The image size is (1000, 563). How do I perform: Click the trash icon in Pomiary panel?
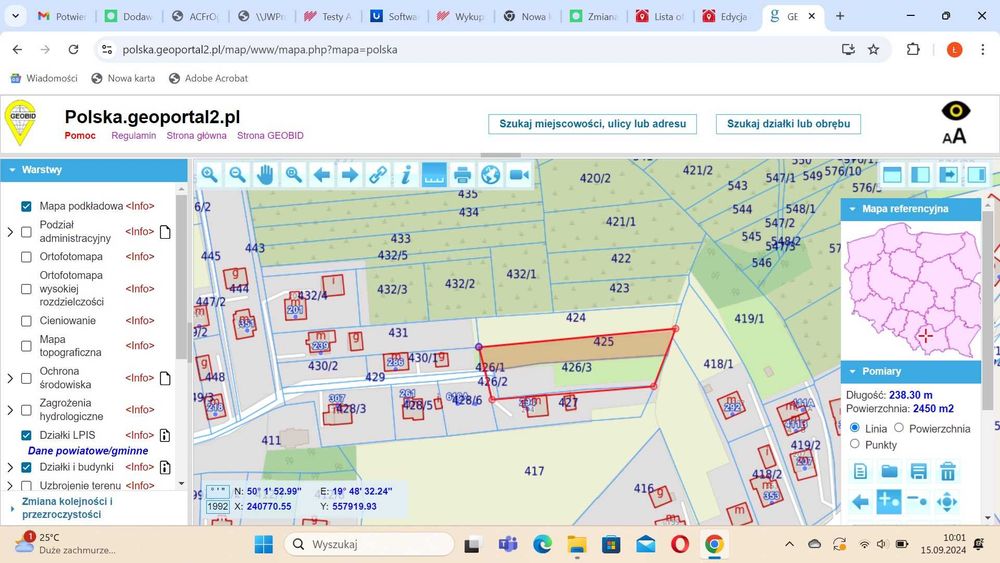(948, 472)
